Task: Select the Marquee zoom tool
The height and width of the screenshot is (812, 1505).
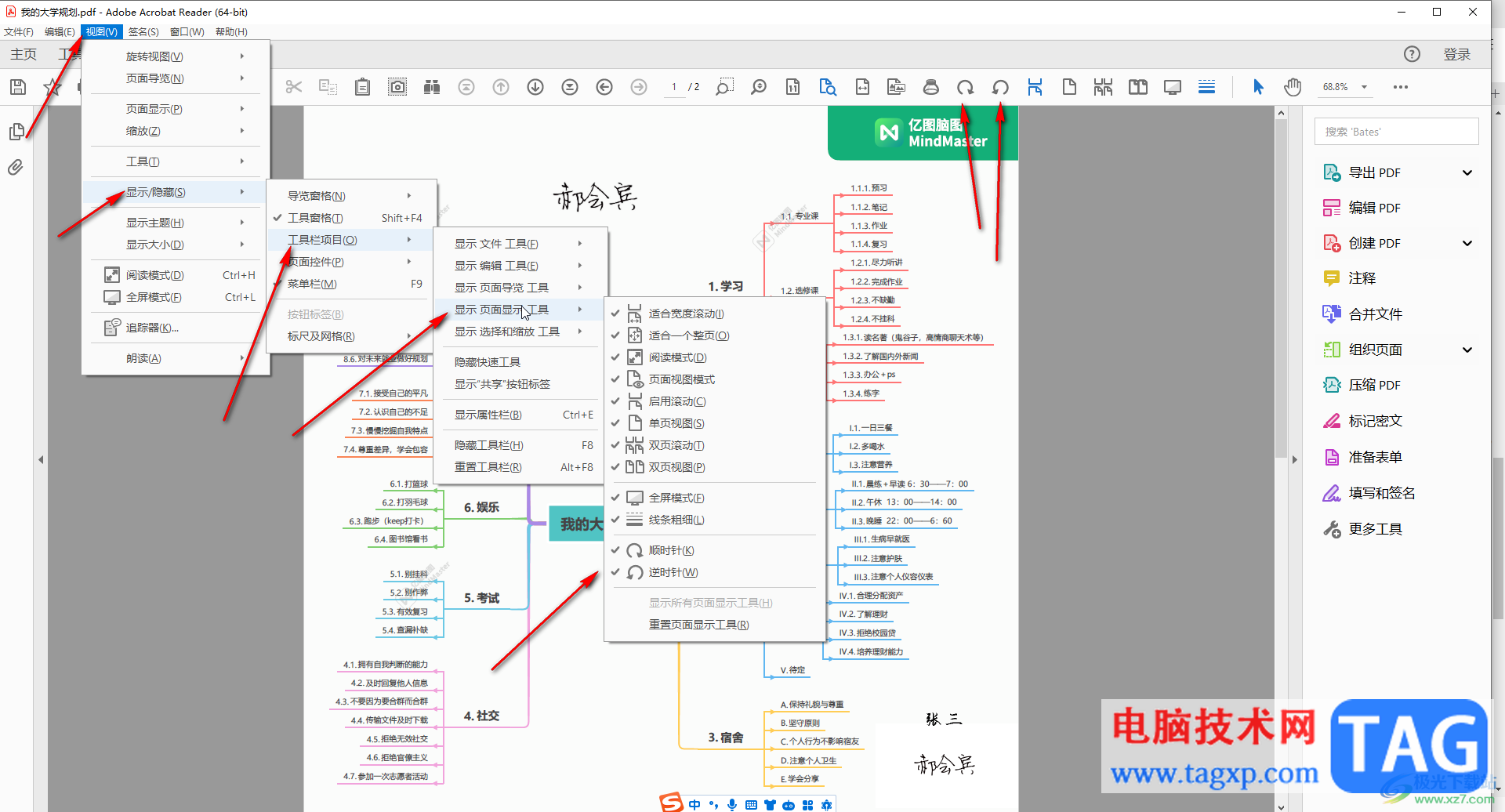Action: click(724, 87)
